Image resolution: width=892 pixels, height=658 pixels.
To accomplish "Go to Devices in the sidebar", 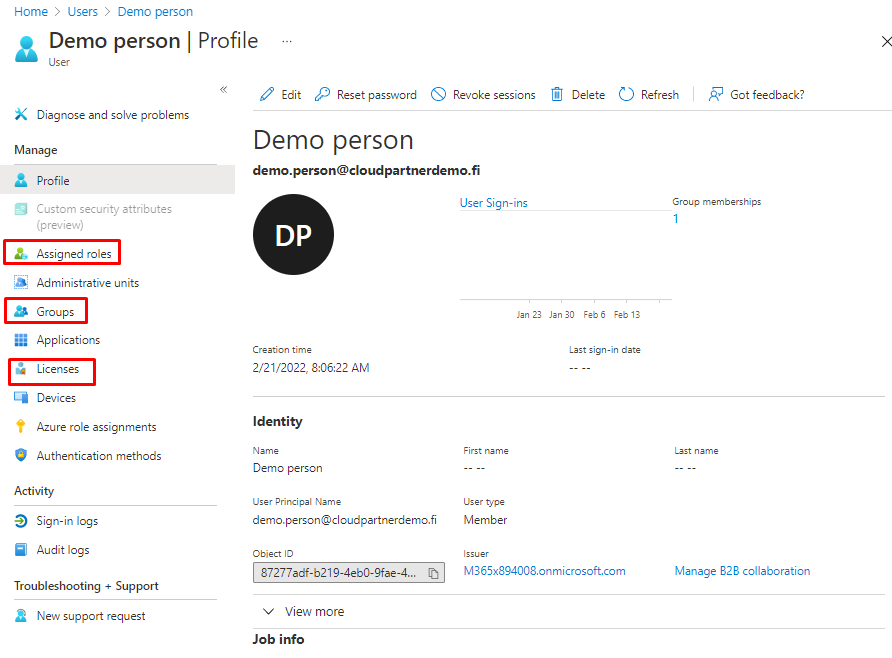I will click(56, 398).
